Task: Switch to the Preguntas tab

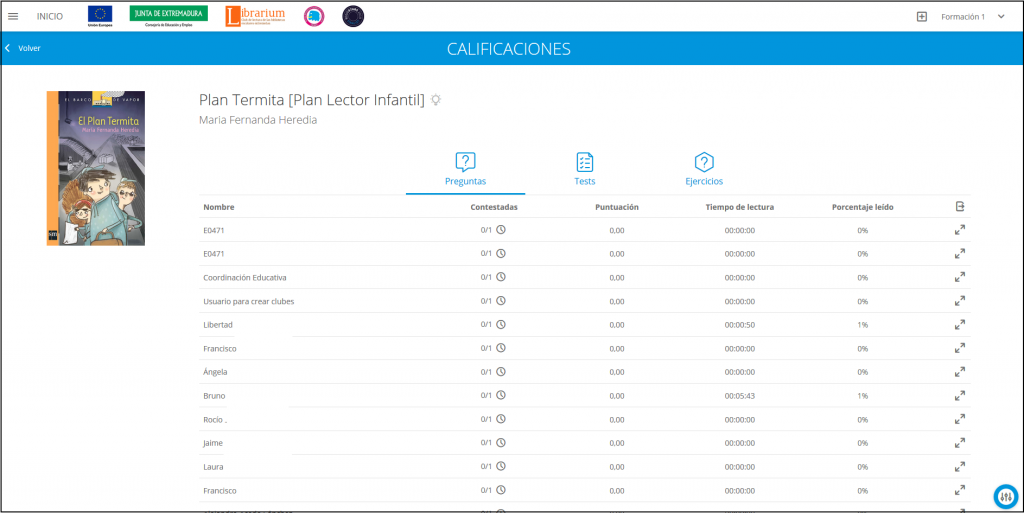Action: click(466, 169)
